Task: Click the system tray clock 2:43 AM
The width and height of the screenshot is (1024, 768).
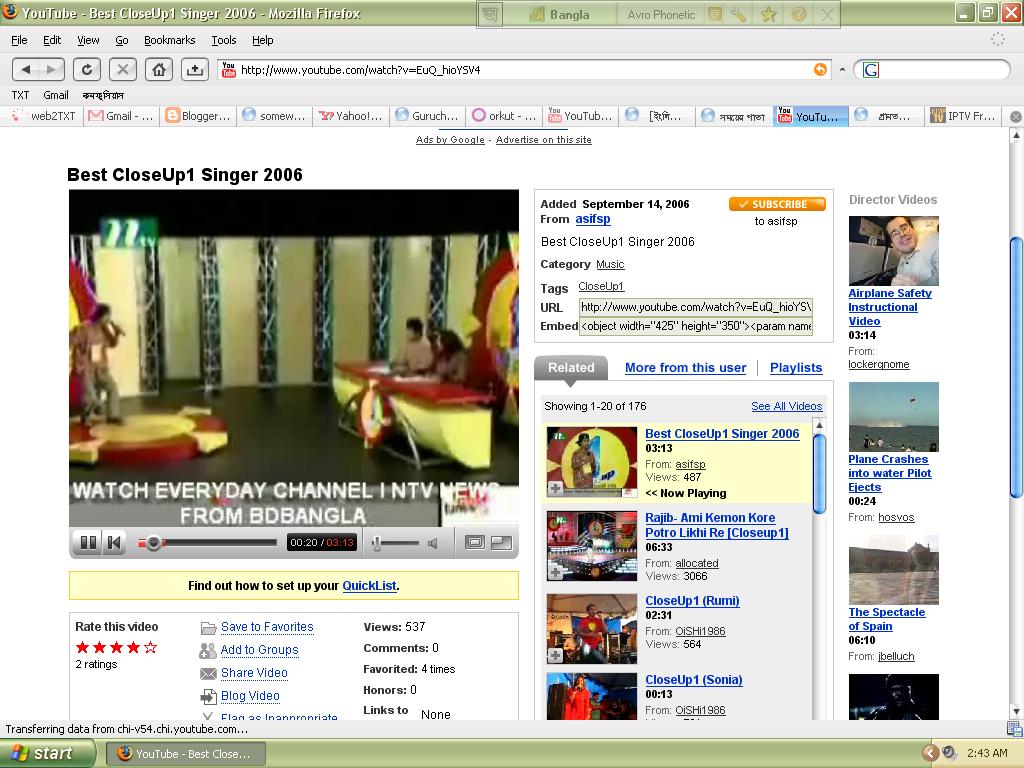Action: 987,753
